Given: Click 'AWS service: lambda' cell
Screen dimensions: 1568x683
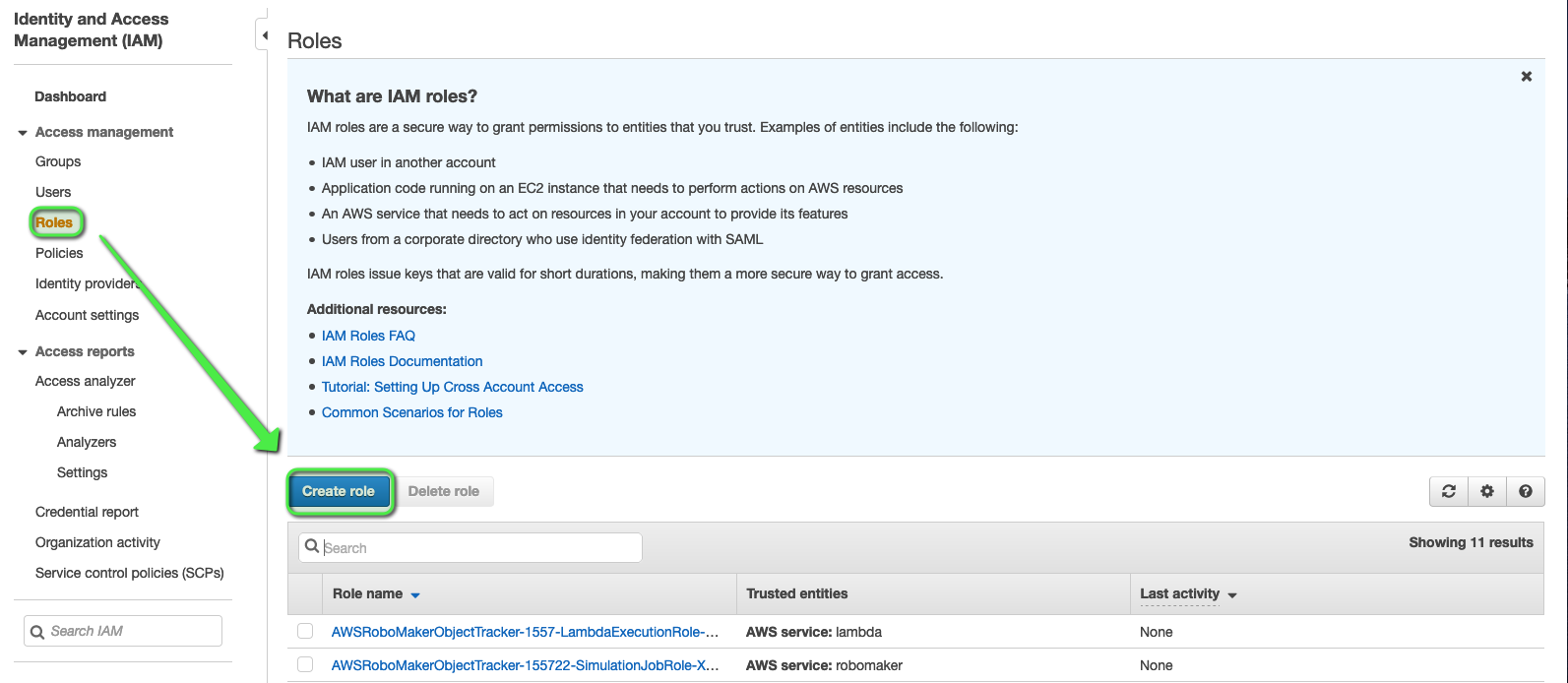Looking at the screenshot, I should (x=814, y=632).
